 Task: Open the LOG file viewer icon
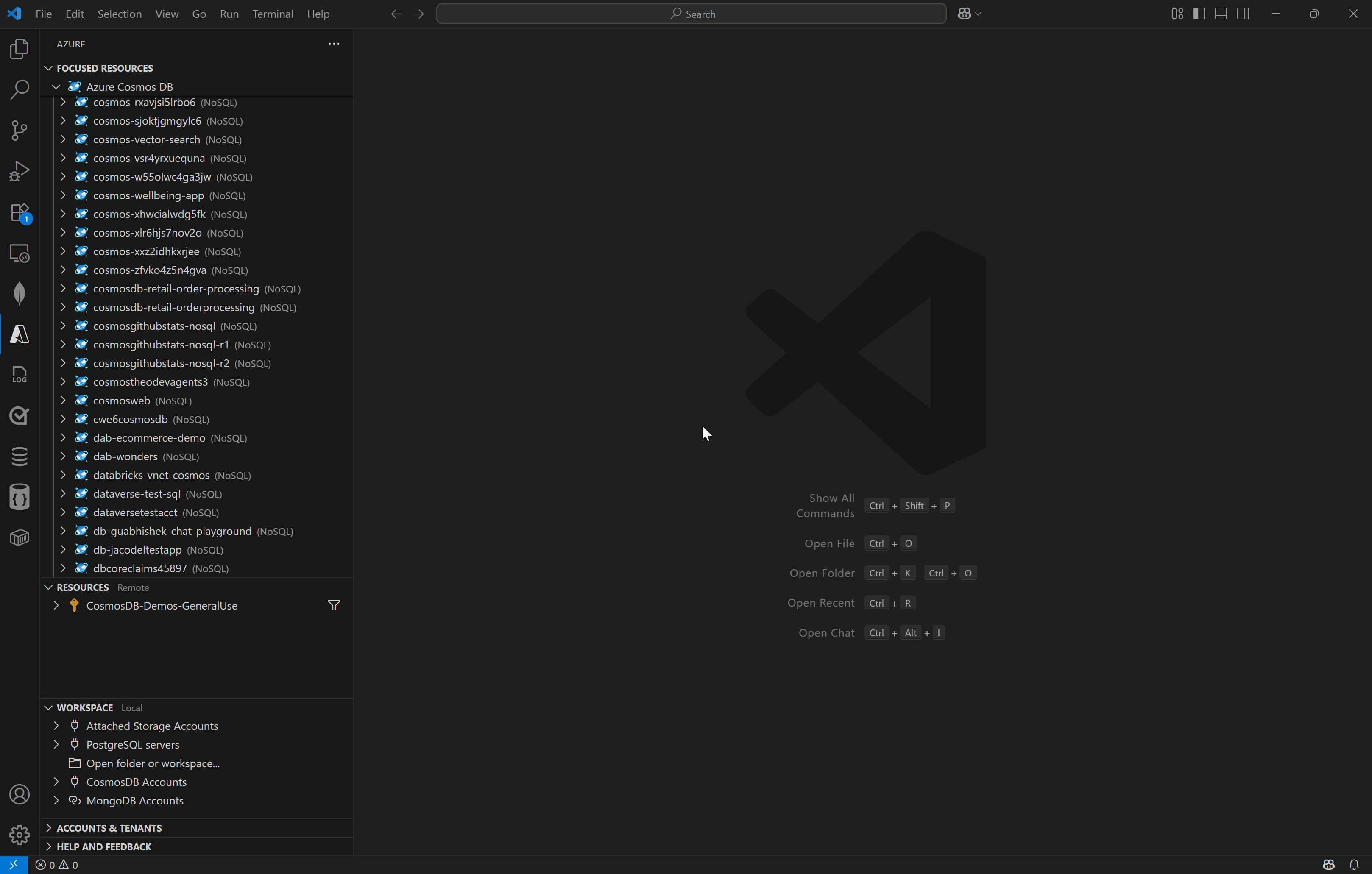pyautogui.click(x=20, y=375)
